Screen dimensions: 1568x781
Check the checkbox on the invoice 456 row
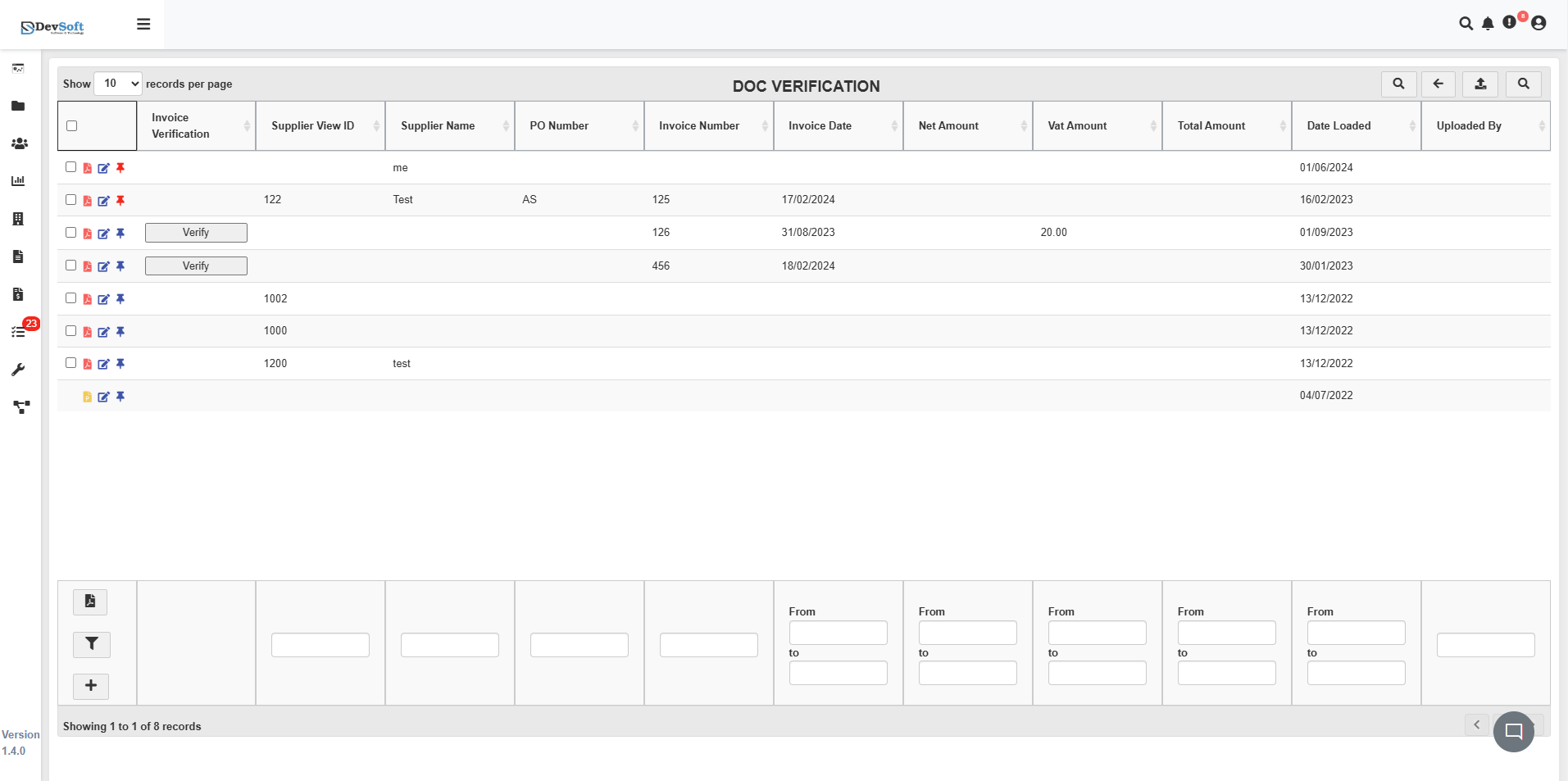[70, 266]
